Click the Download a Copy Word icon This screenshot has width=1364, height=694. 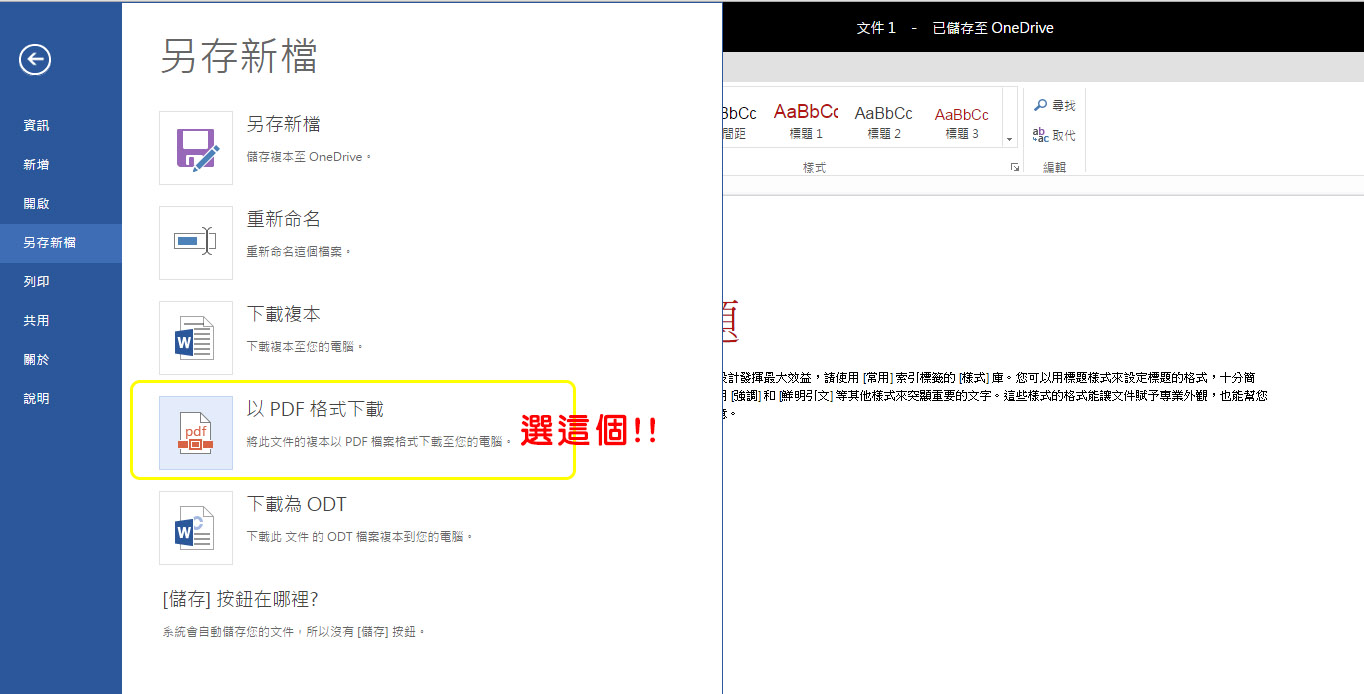tap(196, 338)
